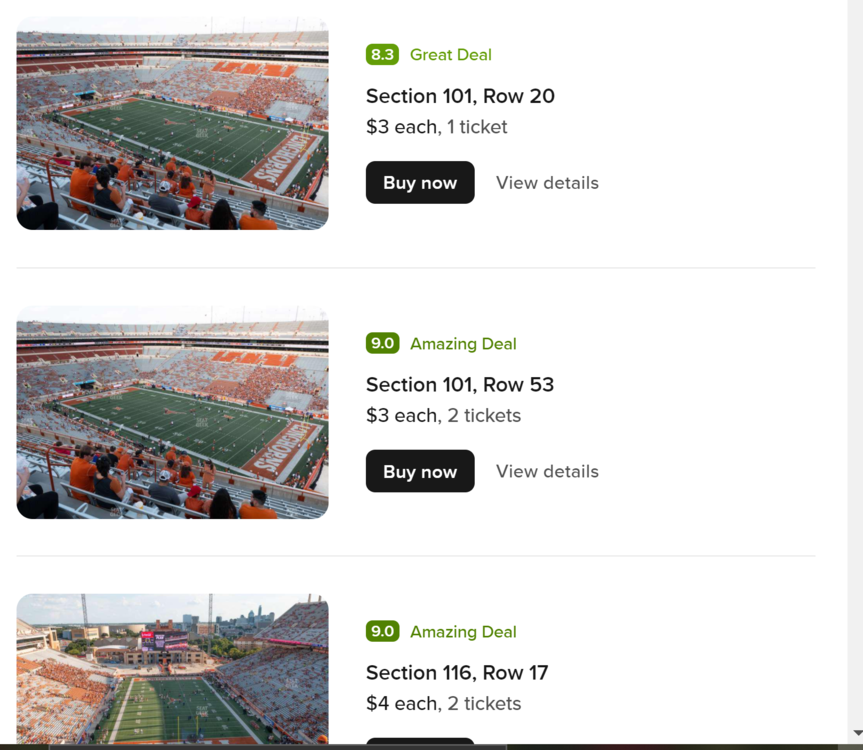Image resolution: width=863 pixels, height=750 pixels.
Task: Open the Section 101, Row 20 seat view photo
Action: (x=172, y=123)
